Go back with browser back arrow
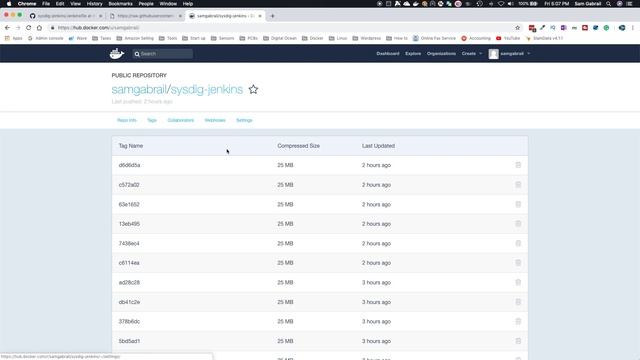The image size is (640, 360). tap(7, 28)
